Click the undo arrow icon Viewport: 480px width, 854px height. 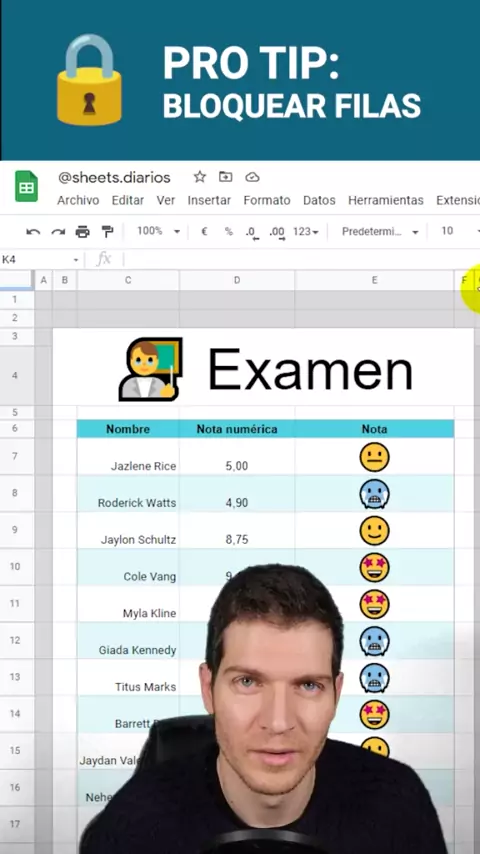tap(33, 232)
